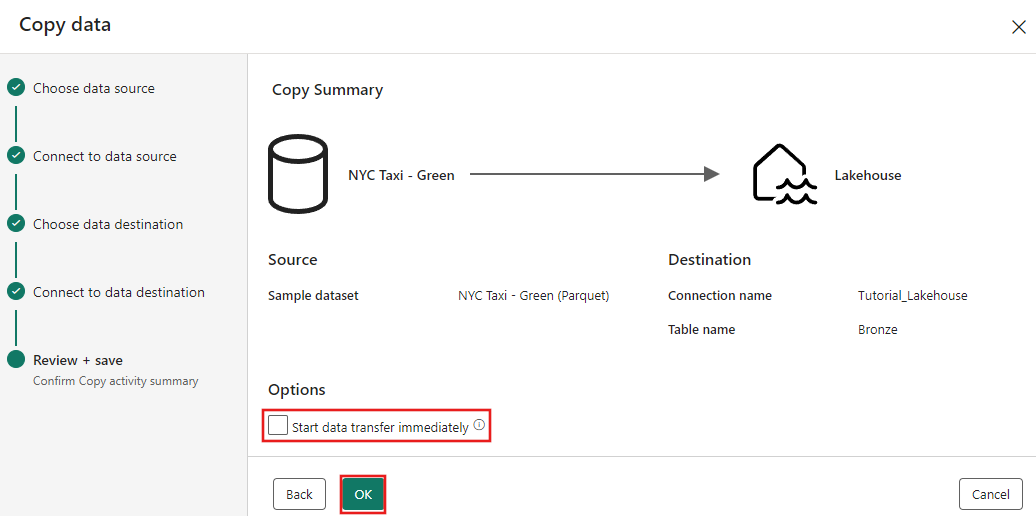
Task: Click the Lakehouse destination icon
Action: pos(786,174)
